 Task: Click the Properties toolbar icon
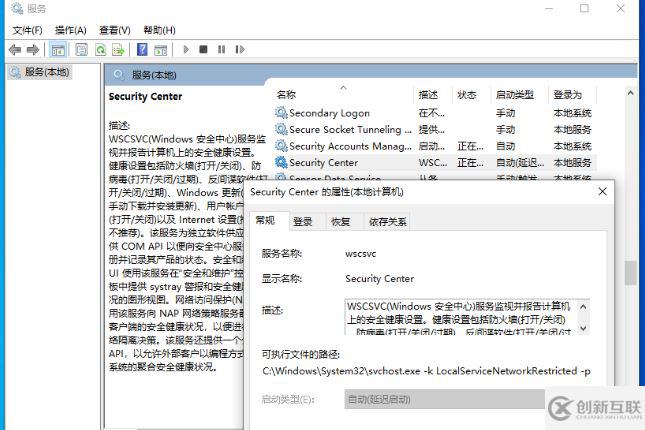[x=81, y=50]
